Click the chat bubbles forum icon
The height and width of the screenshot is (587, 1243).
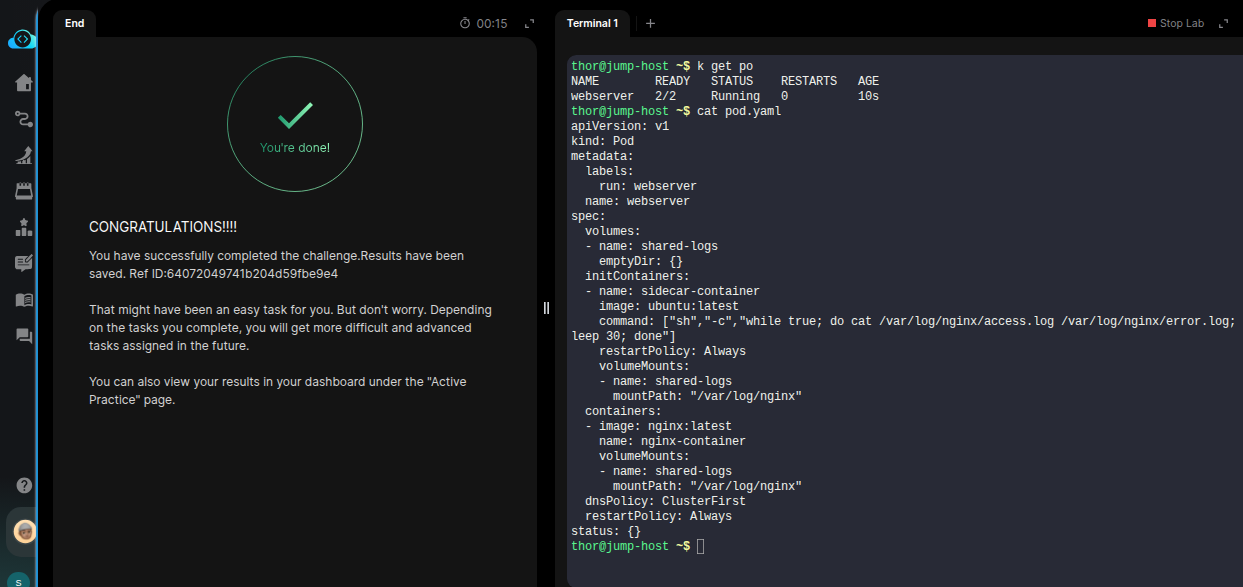coord(24,335)
